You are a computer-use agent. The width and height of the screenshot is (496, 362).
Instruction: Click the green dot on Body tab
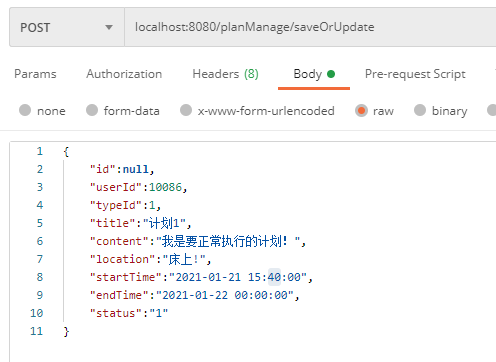[331, 74]
